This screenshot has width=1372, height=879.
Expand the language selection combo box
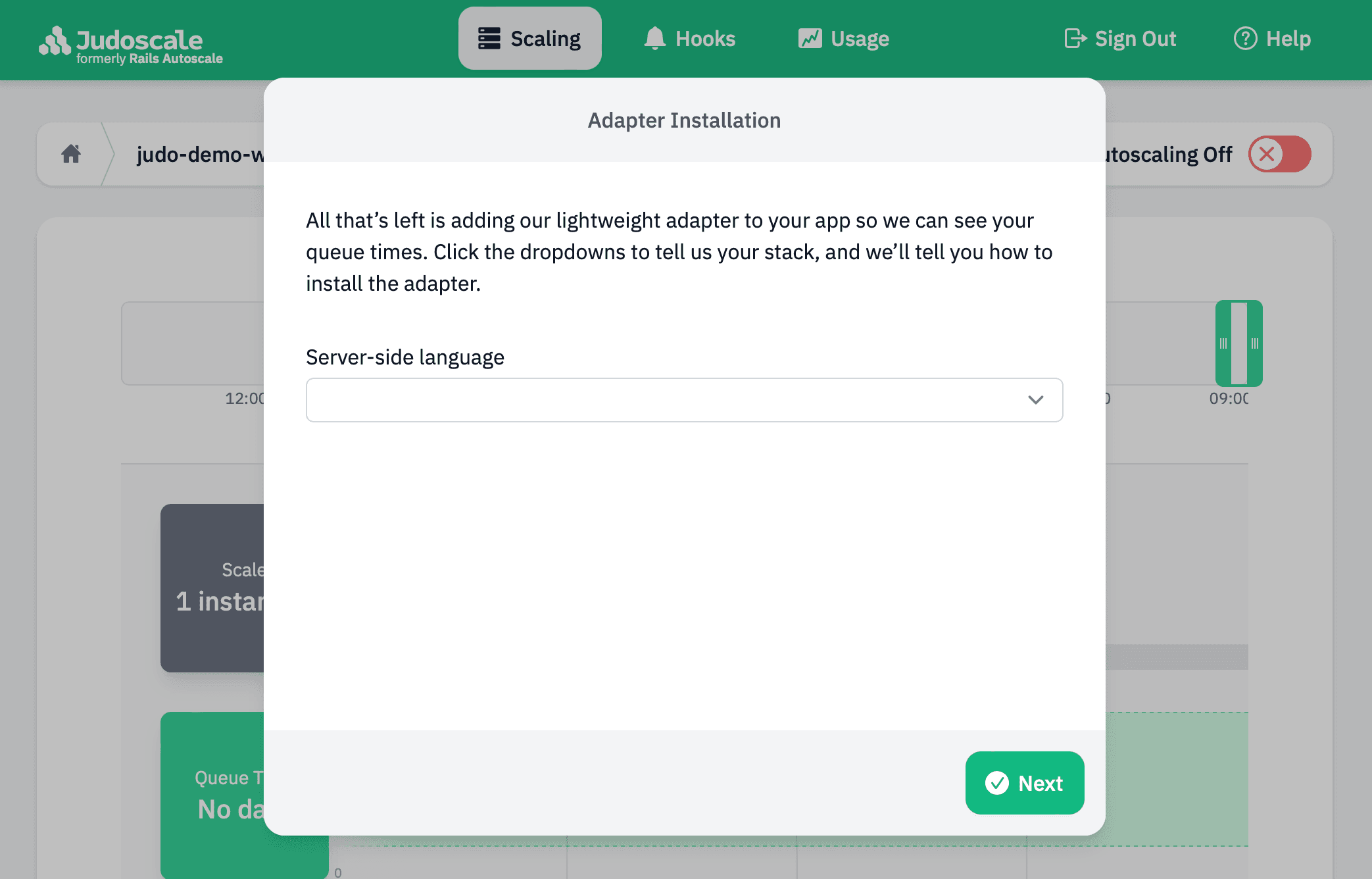[684, 399]
